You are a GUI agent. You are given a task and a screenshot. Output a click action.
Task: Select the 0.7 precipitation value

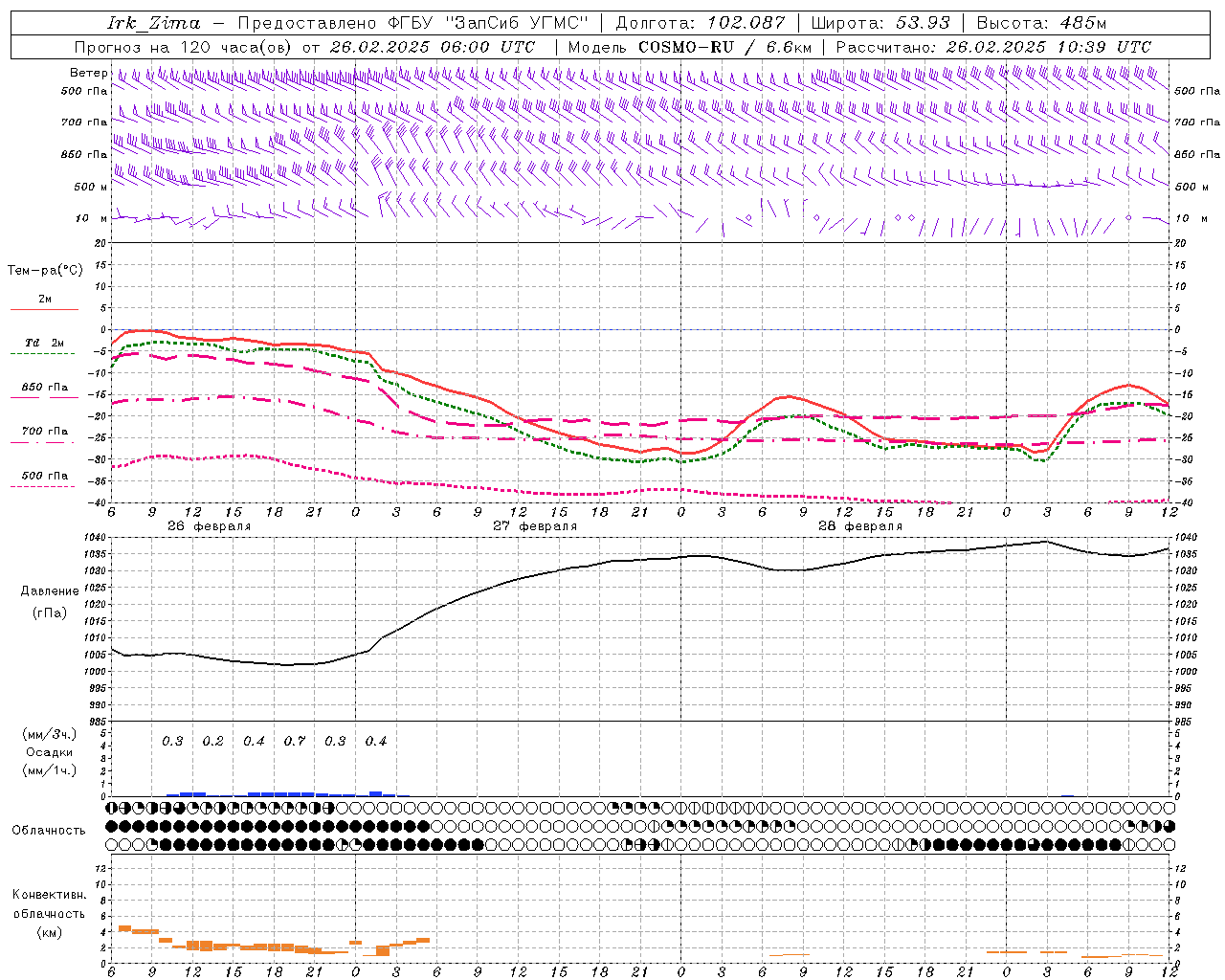(x=295, y=741)
